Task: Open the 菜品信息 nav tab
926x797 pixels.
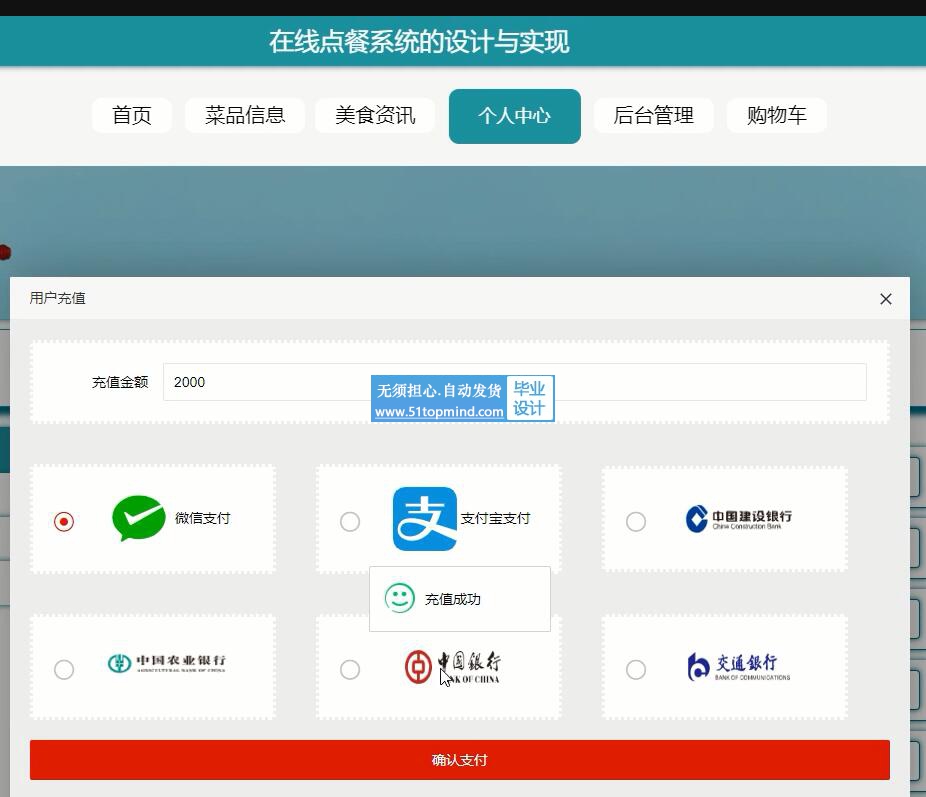Action: (x=245, y=115)
